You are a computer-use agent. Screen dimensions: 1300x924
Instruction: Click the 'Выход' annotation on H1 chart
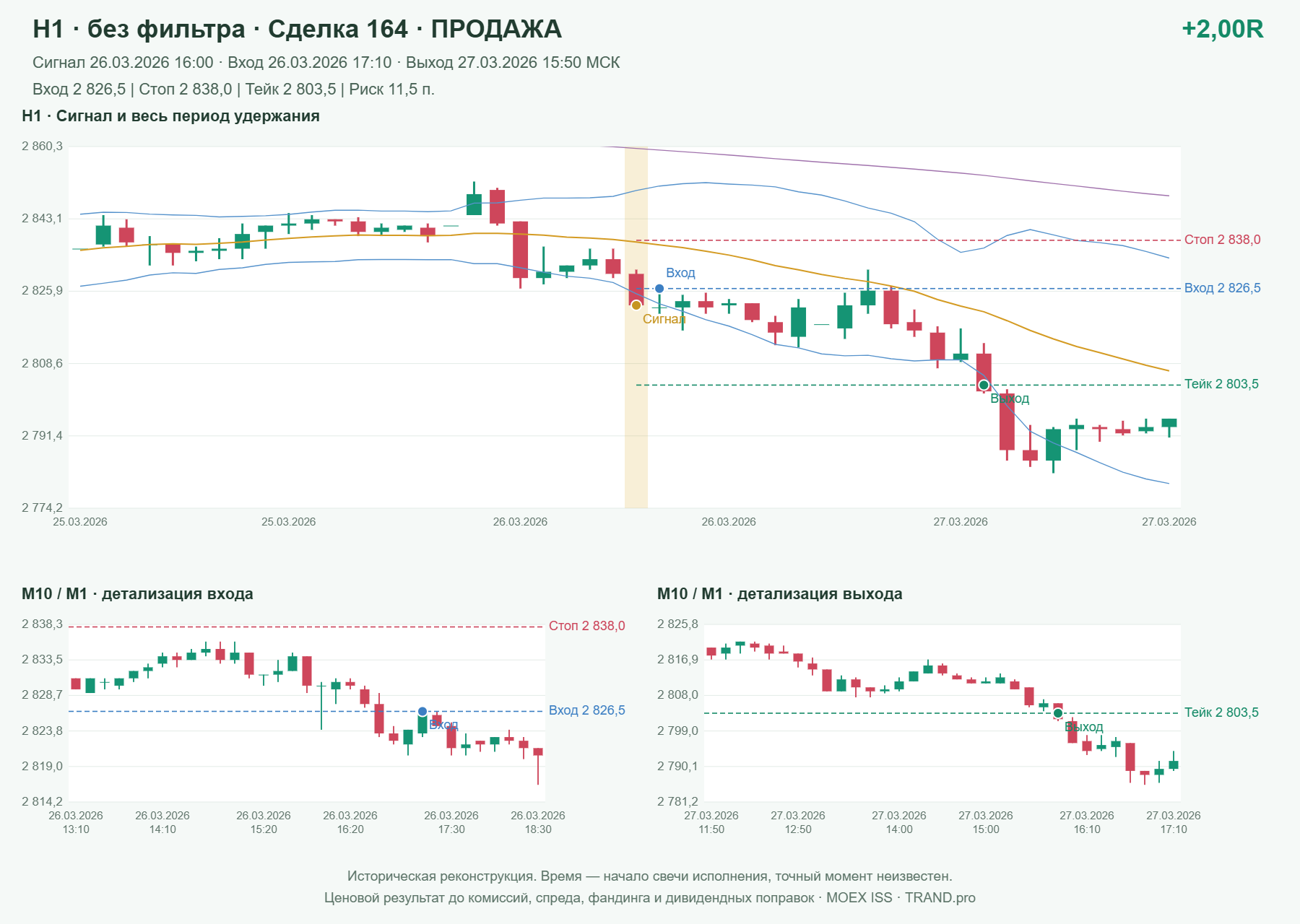coord(1010,398)
